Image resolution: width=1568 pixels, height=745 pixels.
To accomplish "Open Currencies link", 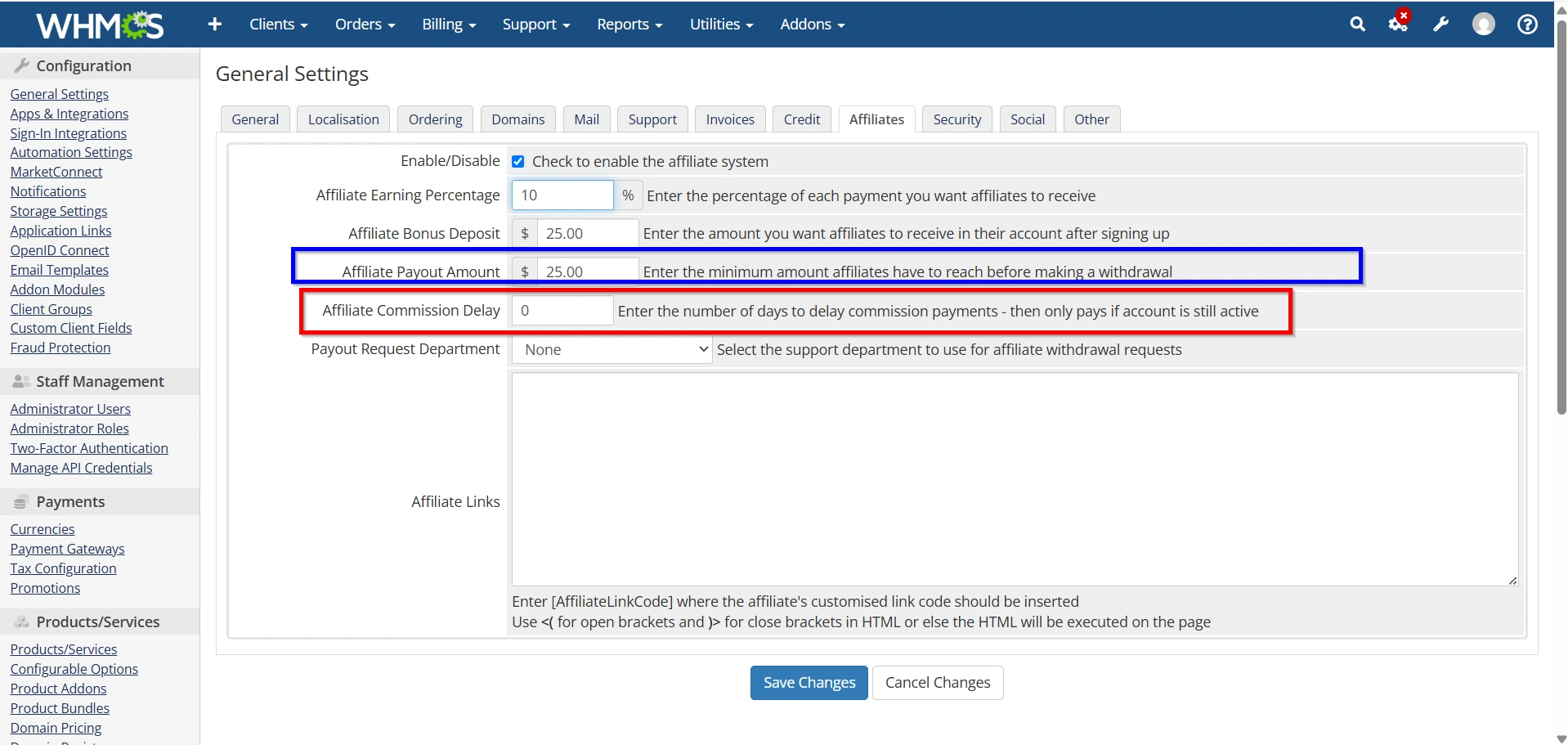I will (x=43, y=529).
